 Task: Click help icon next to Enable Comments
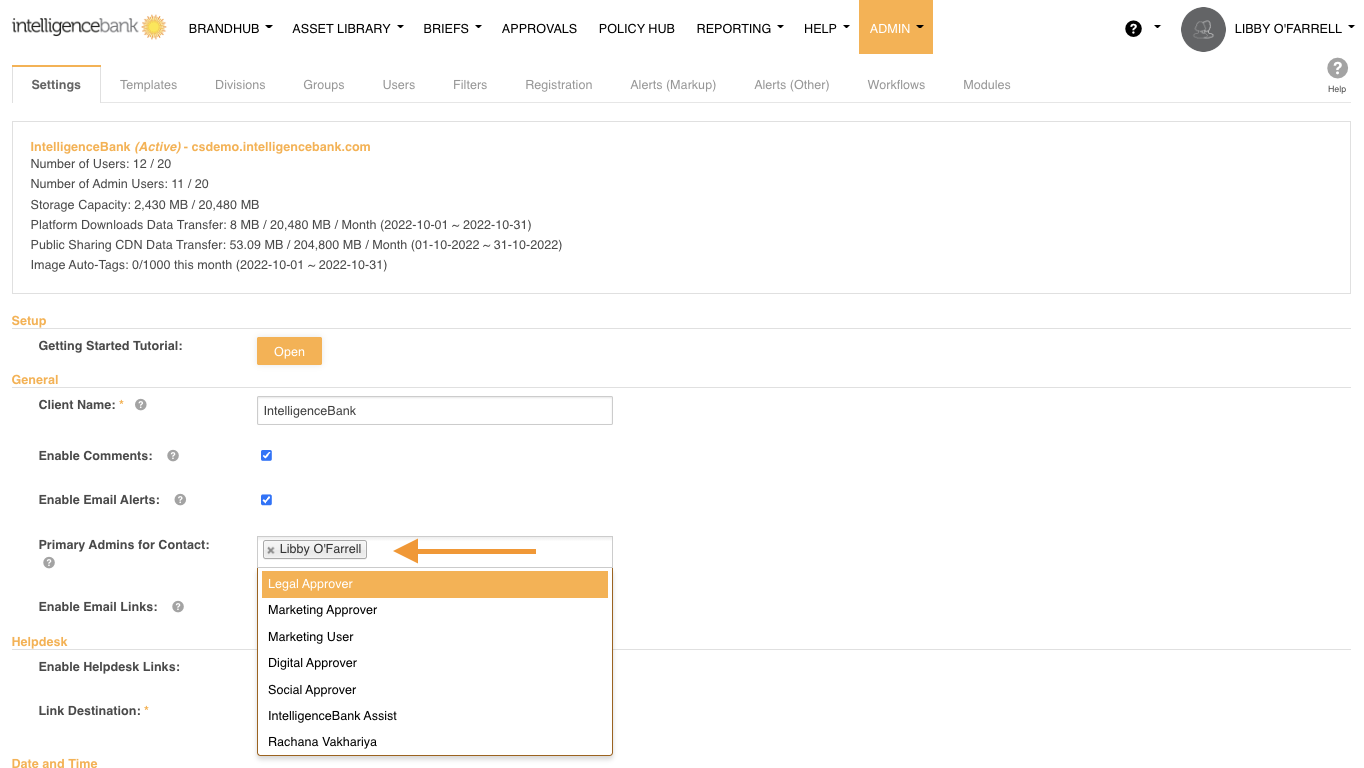click(173, 456)
